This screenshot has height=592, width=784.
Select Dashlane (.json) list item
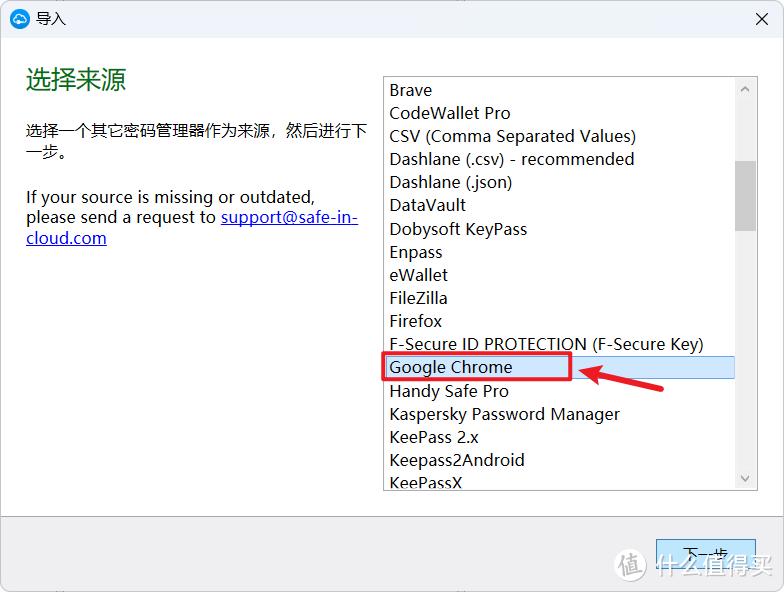pyautogui.click(x=450, y=182)
